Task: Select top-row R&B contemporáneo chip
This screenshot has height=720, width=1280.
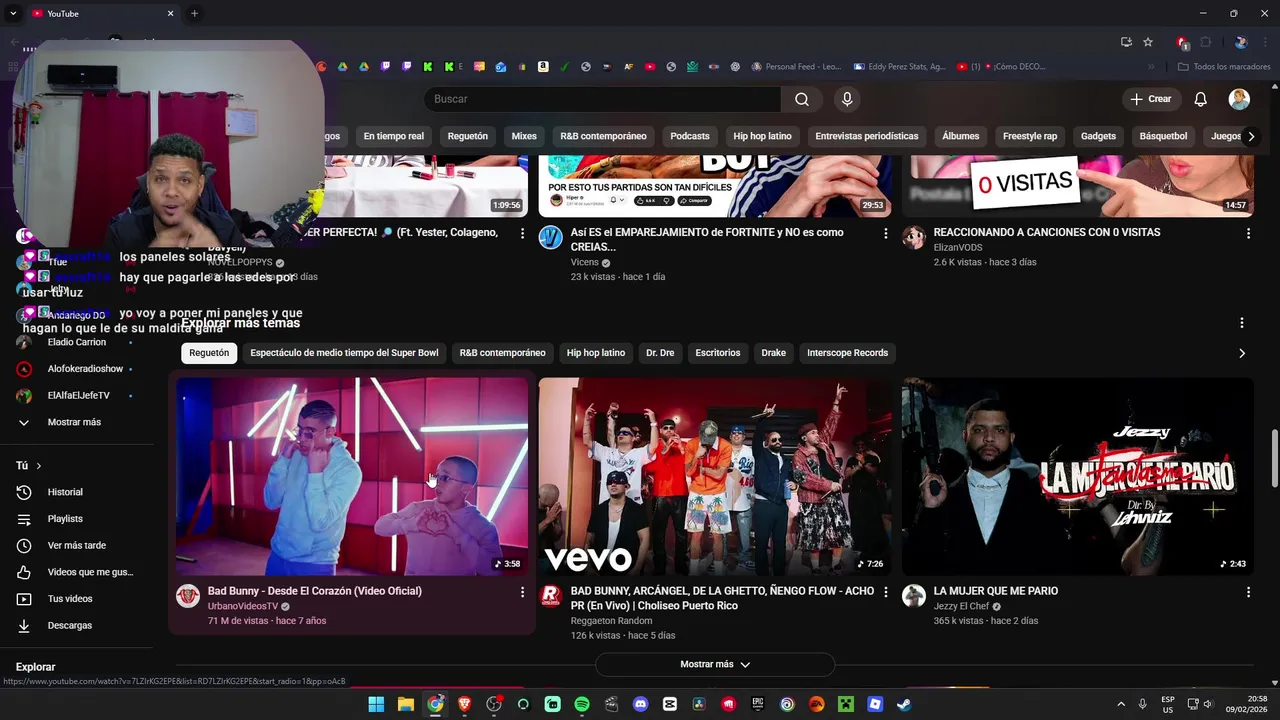Action: [603, 136]
